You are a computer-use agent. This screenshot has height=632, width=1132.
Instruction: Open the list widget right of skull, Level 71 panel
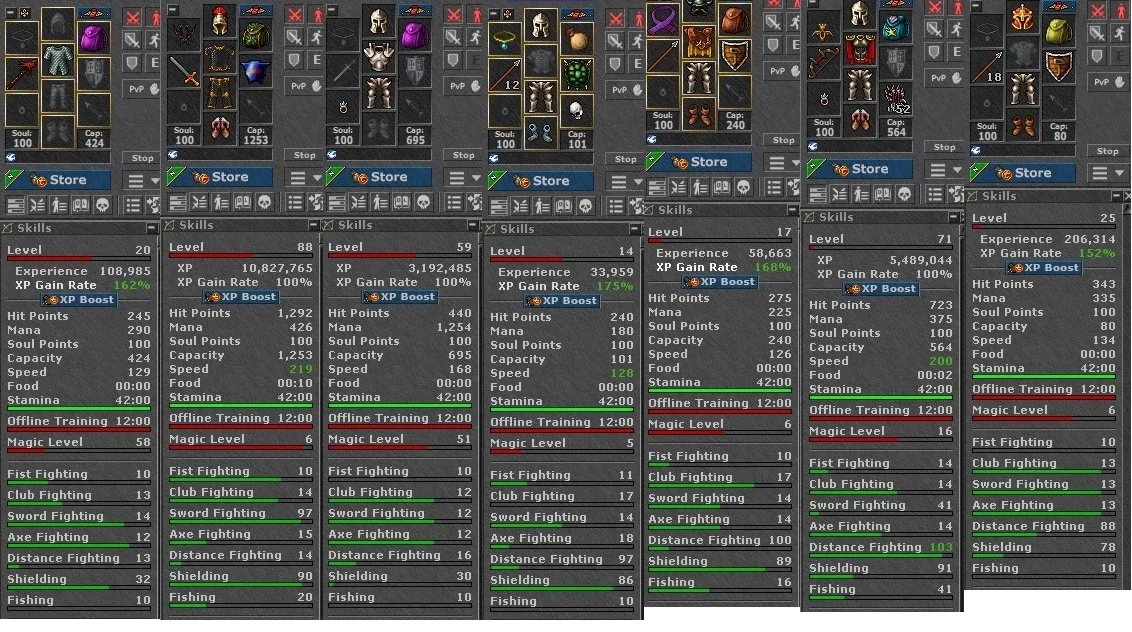point(935,194)
